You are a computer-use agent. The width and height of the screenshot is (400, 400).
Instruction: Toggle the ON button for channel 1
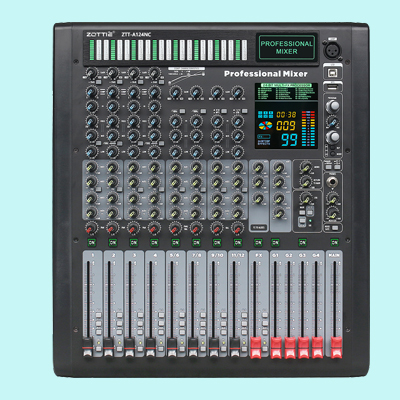(92, 242)
